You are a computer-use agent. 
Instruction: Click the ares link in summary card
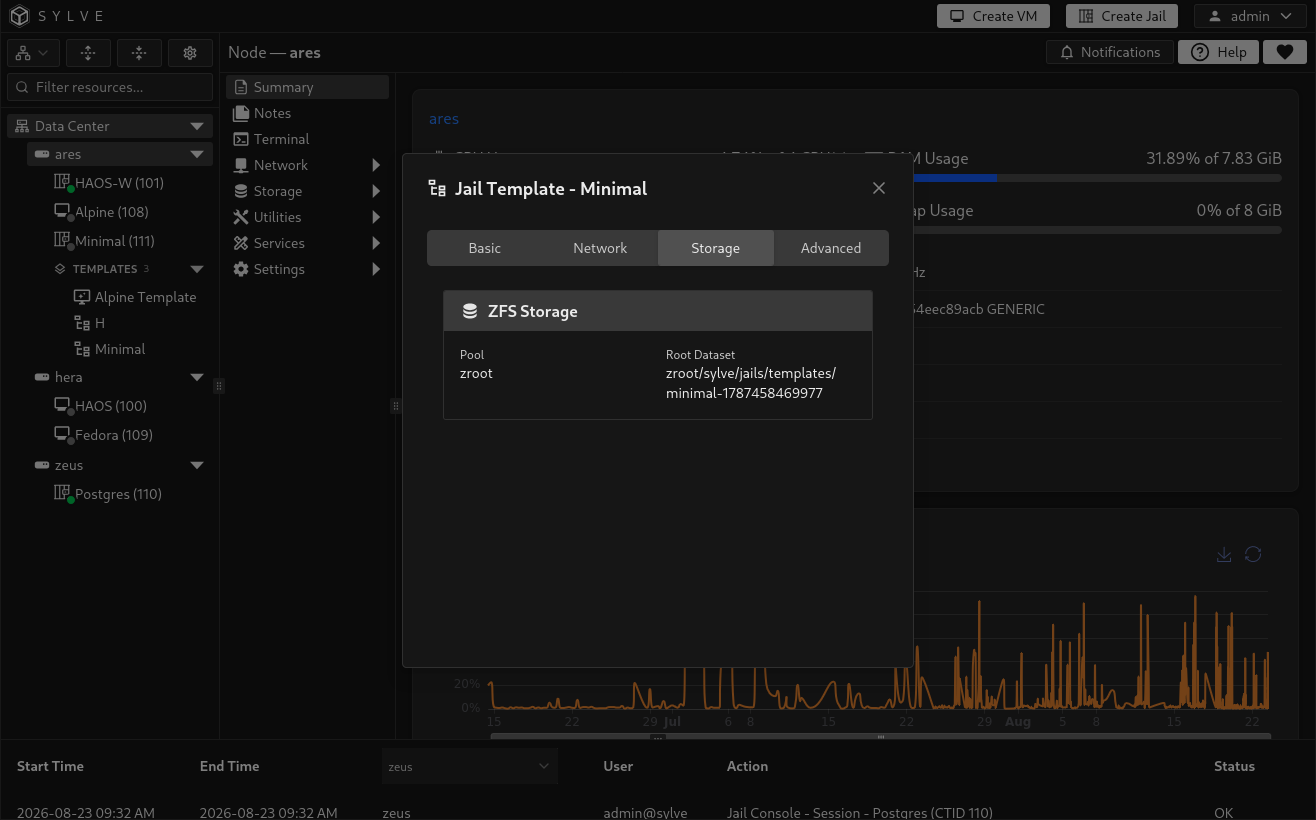coord(444,119)
